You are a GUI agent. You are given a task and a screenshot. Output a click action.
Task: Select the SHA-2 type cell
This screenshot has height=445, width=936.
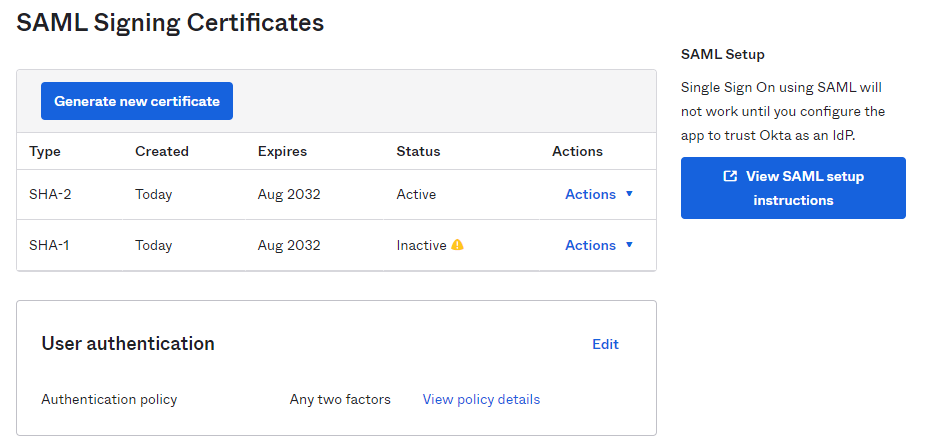coord(50,194)
